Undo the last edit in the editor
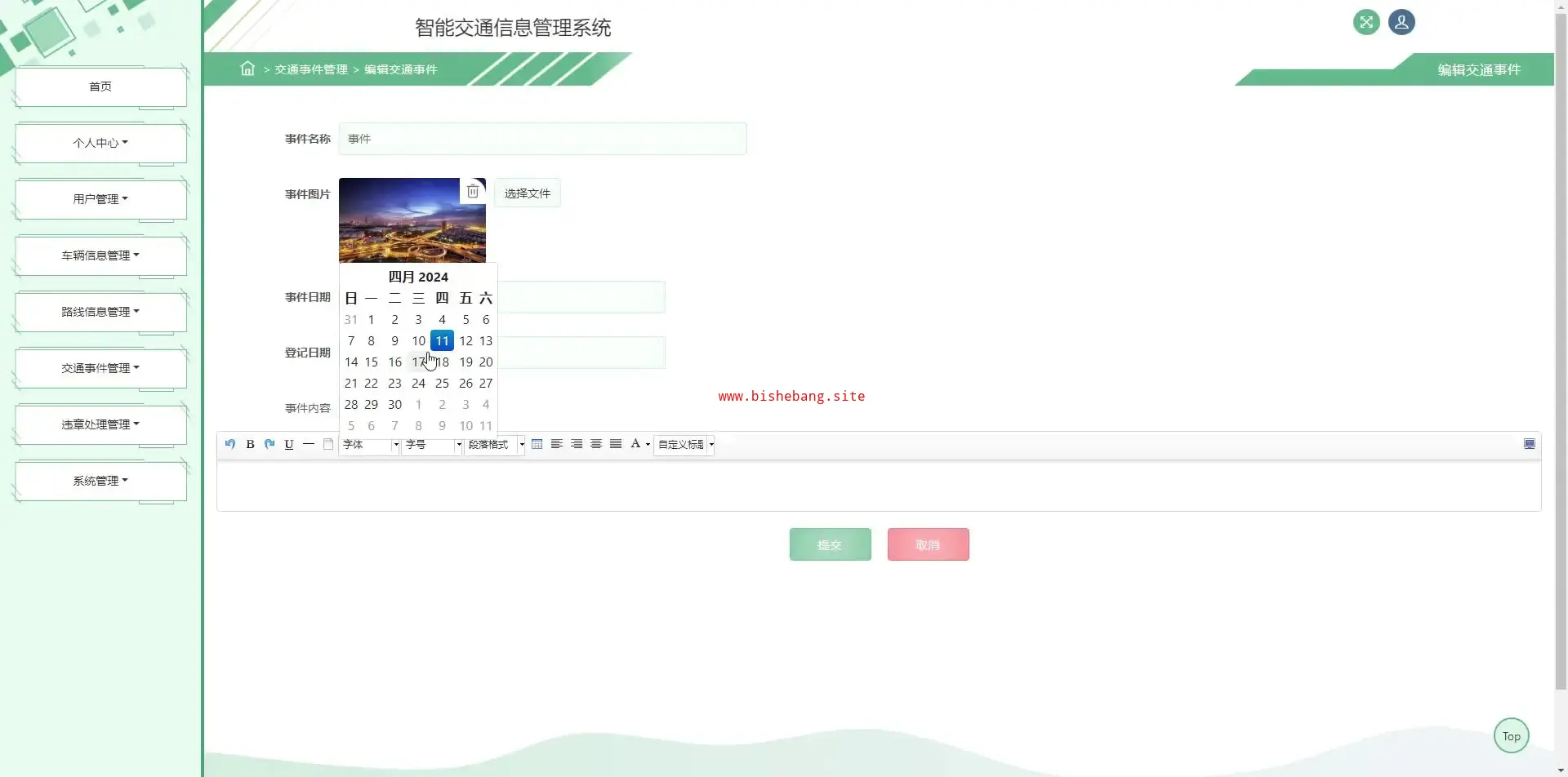Viewport: 1568px width, 777px height. [230, 444]
